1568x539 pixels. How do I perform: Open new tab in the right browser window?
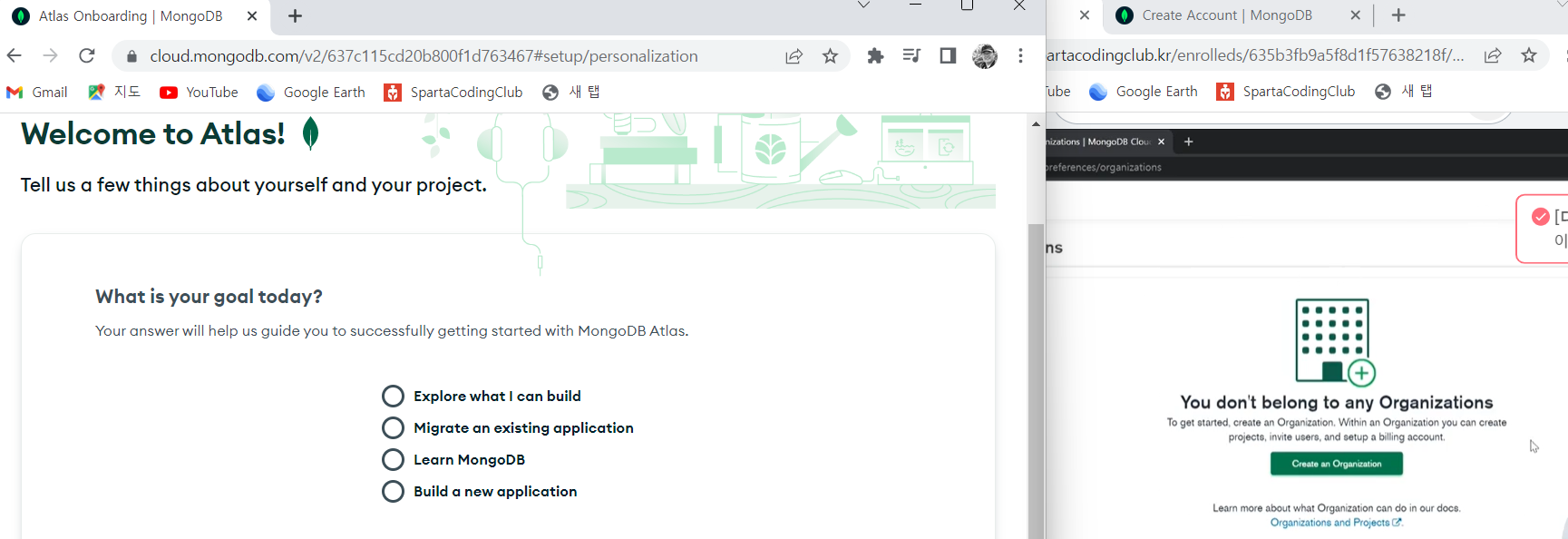(1398, 15)
